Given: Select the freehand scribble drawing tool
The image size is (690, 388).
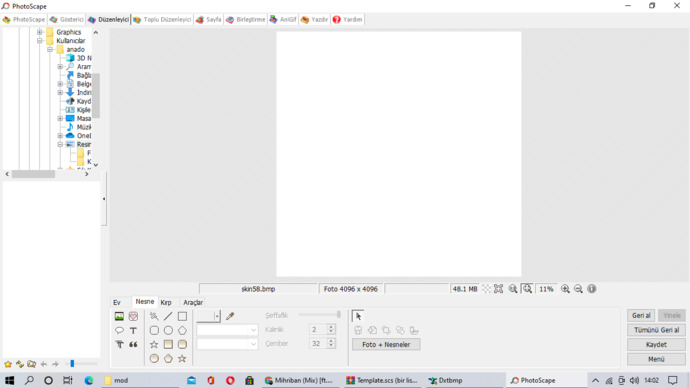Looking at the screenshot, I should point(154,316).
